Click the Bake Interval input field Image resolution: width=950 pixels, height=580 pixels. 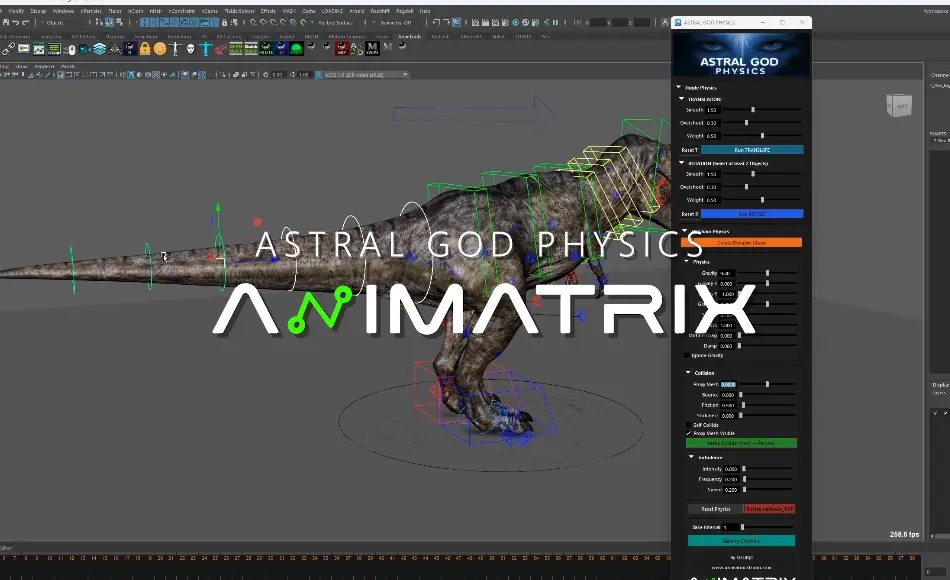(731, 526)
